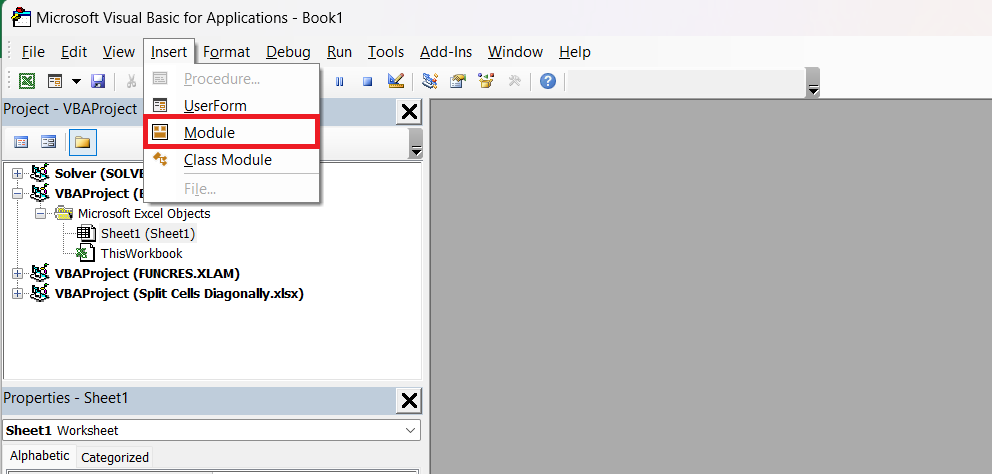The image size is (992, 474).
Task: Click the Save toolbar icon
Action: (x=98, y=81)
